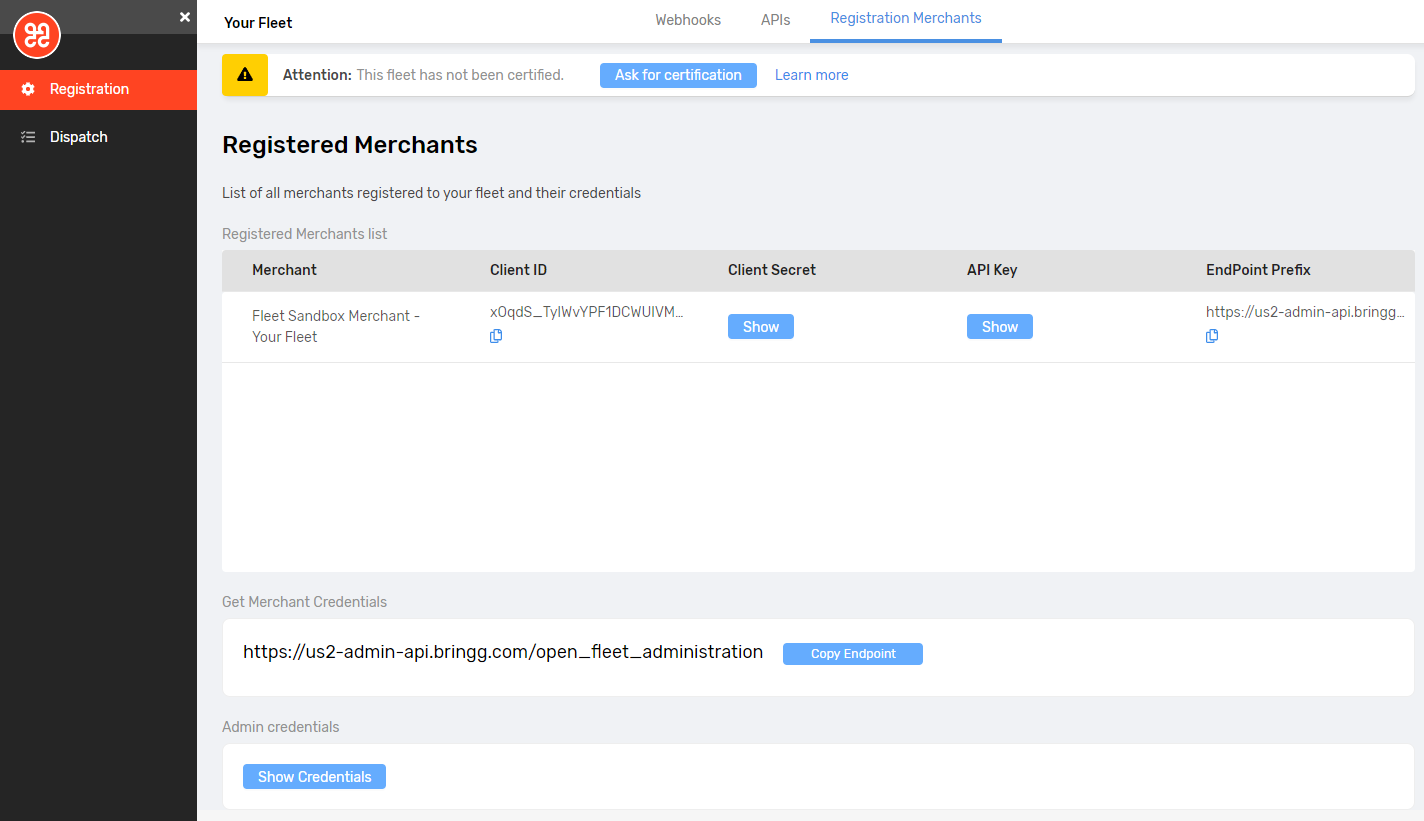Close the sidebar with the X icon
This screenshot has height=821, width=1424.
tap(185, 17)
